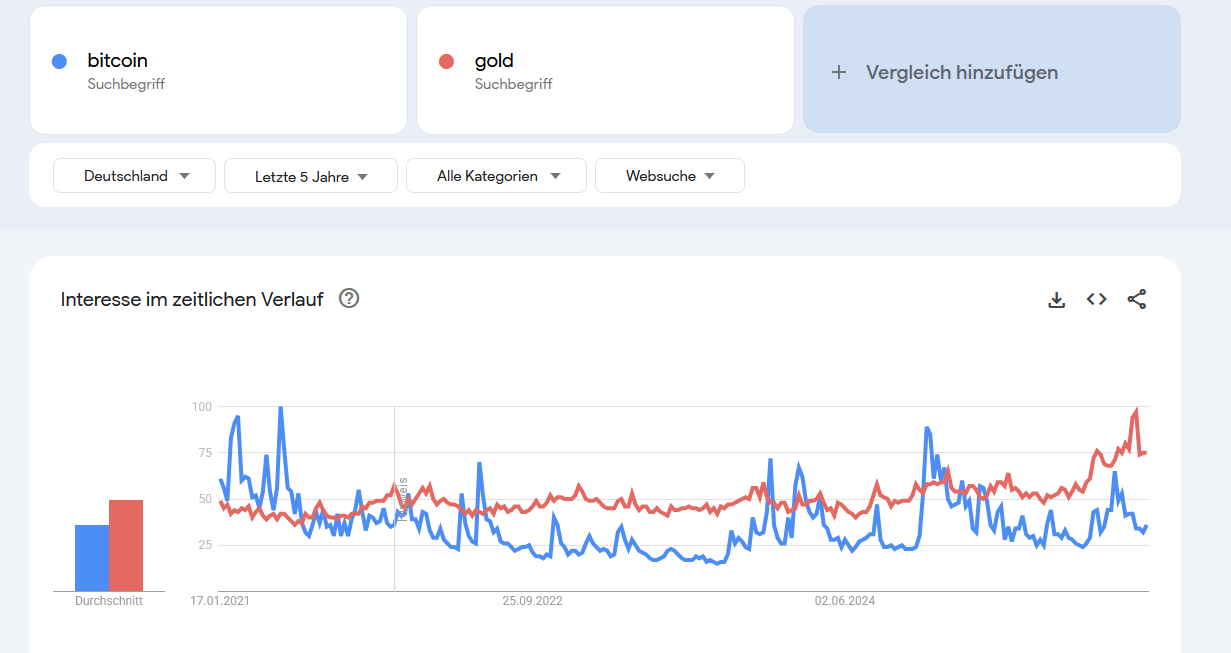Expand the Letzte 5 Jahre time range
The width and height of the screenshot is (1231, 653).
(311, 177)
